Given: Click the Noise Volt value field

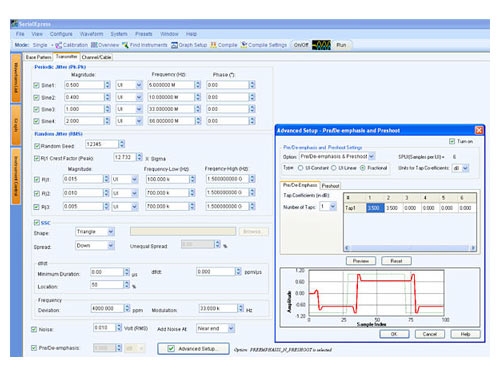Looking at the screenshot, I should click(x=104, y=328).
